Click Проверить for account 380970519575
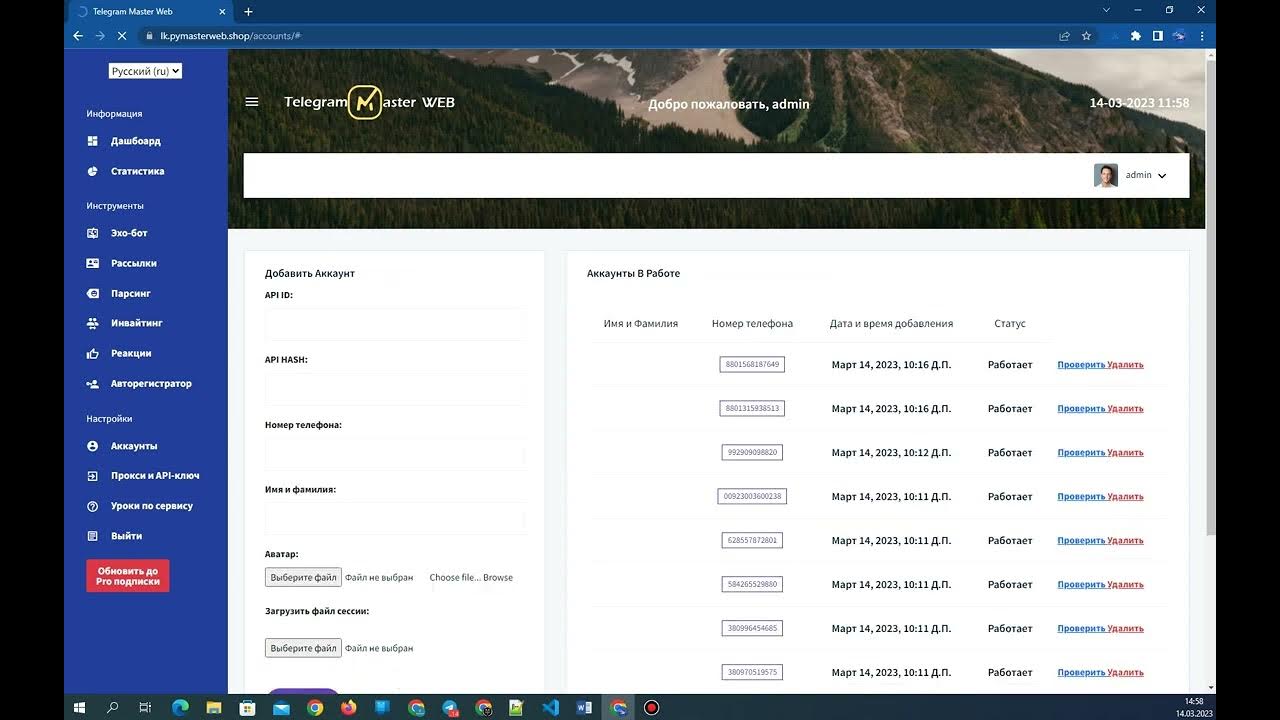This screenshot has height=720, width=1280. pyautogui.click(x=1081, y=673)
